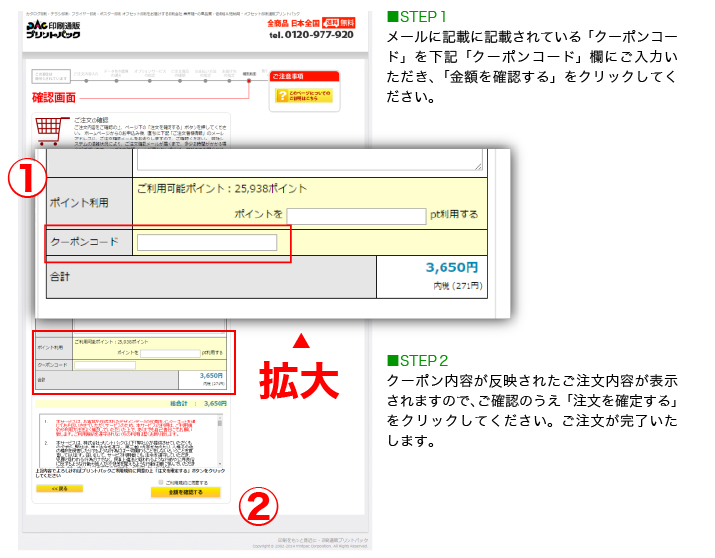The height and width of the screenshot is (558, 715).
Task: Click the enlarged total price 3,650円
Action: tap(451, 268)
